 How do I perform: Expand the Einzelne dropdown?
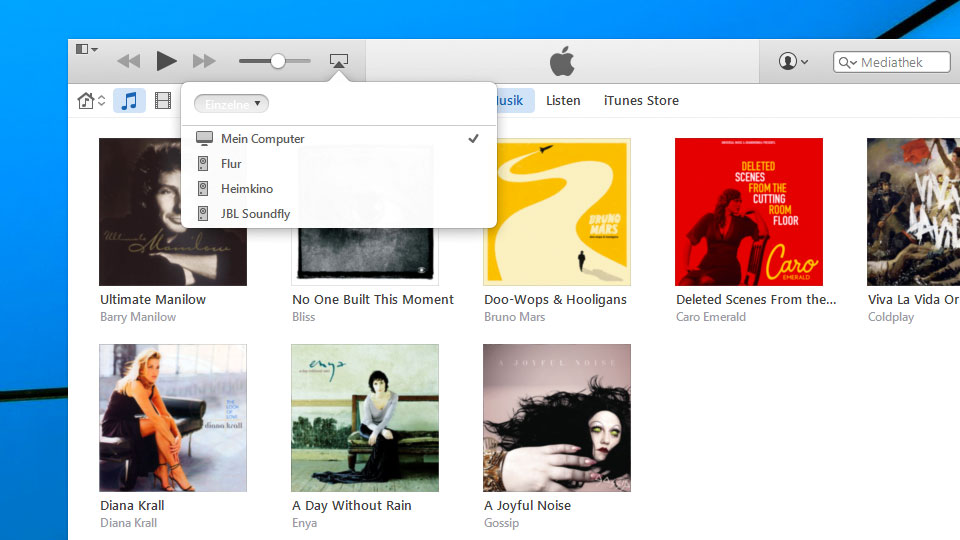231,103
